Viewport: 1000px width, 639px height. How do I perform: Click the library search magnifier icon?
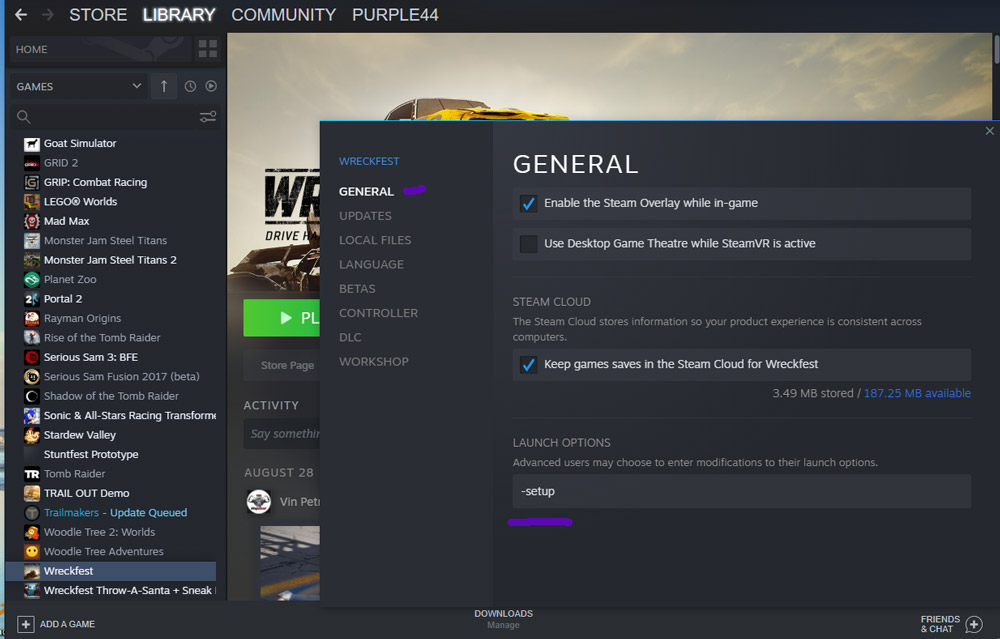coord(24,117)
